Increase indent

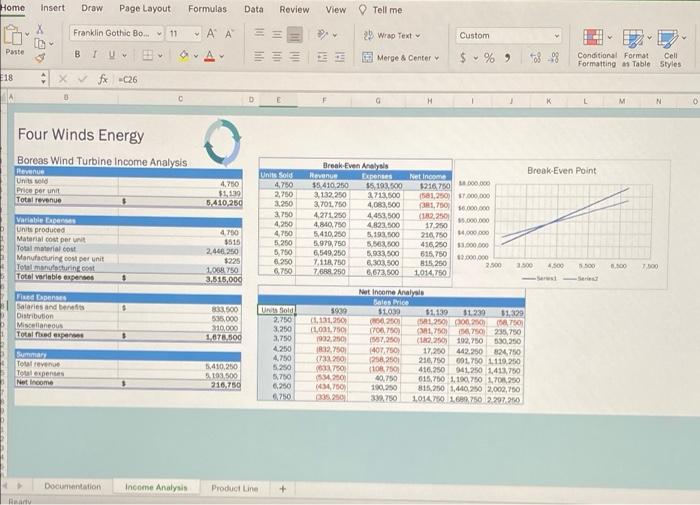(340, 57)
